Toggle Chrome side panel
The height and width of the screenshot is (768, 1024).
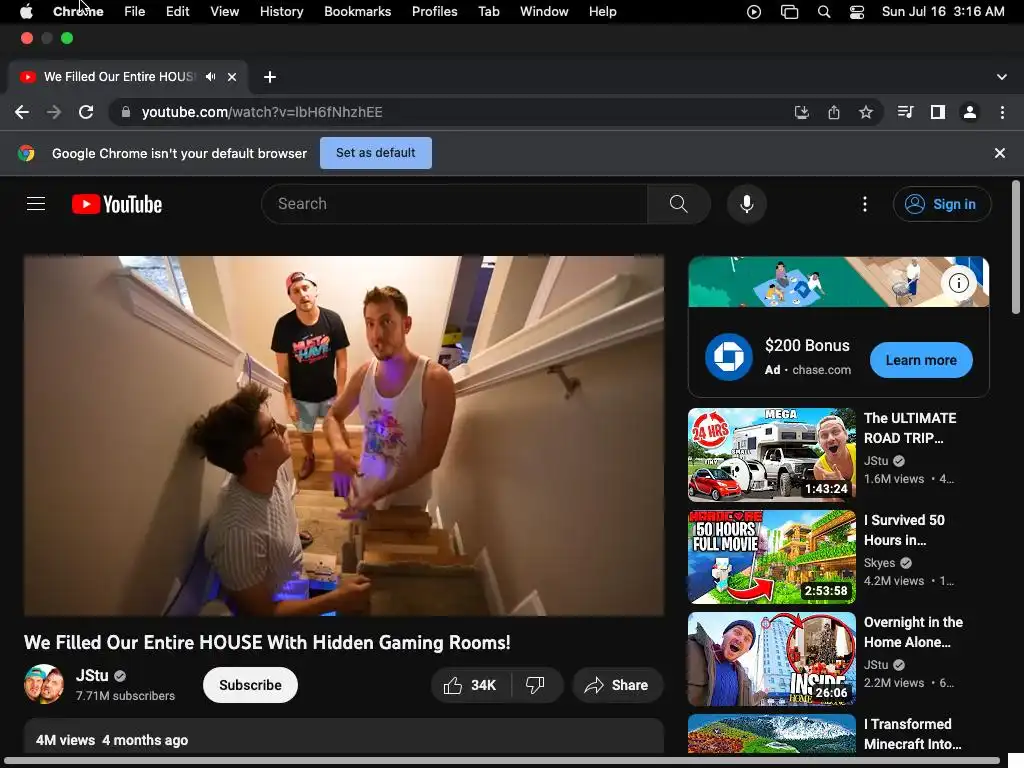pos(938,112)
